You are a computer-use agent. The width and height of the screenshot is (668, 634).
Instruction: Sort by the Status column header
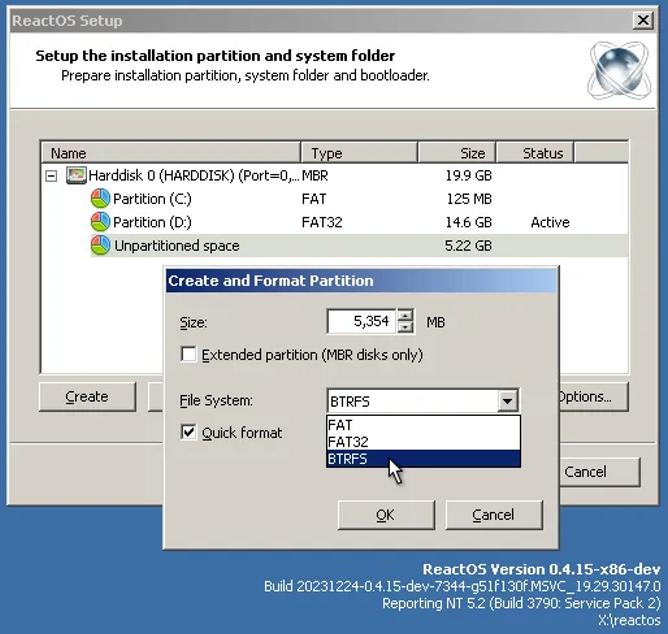pos(535,153)
